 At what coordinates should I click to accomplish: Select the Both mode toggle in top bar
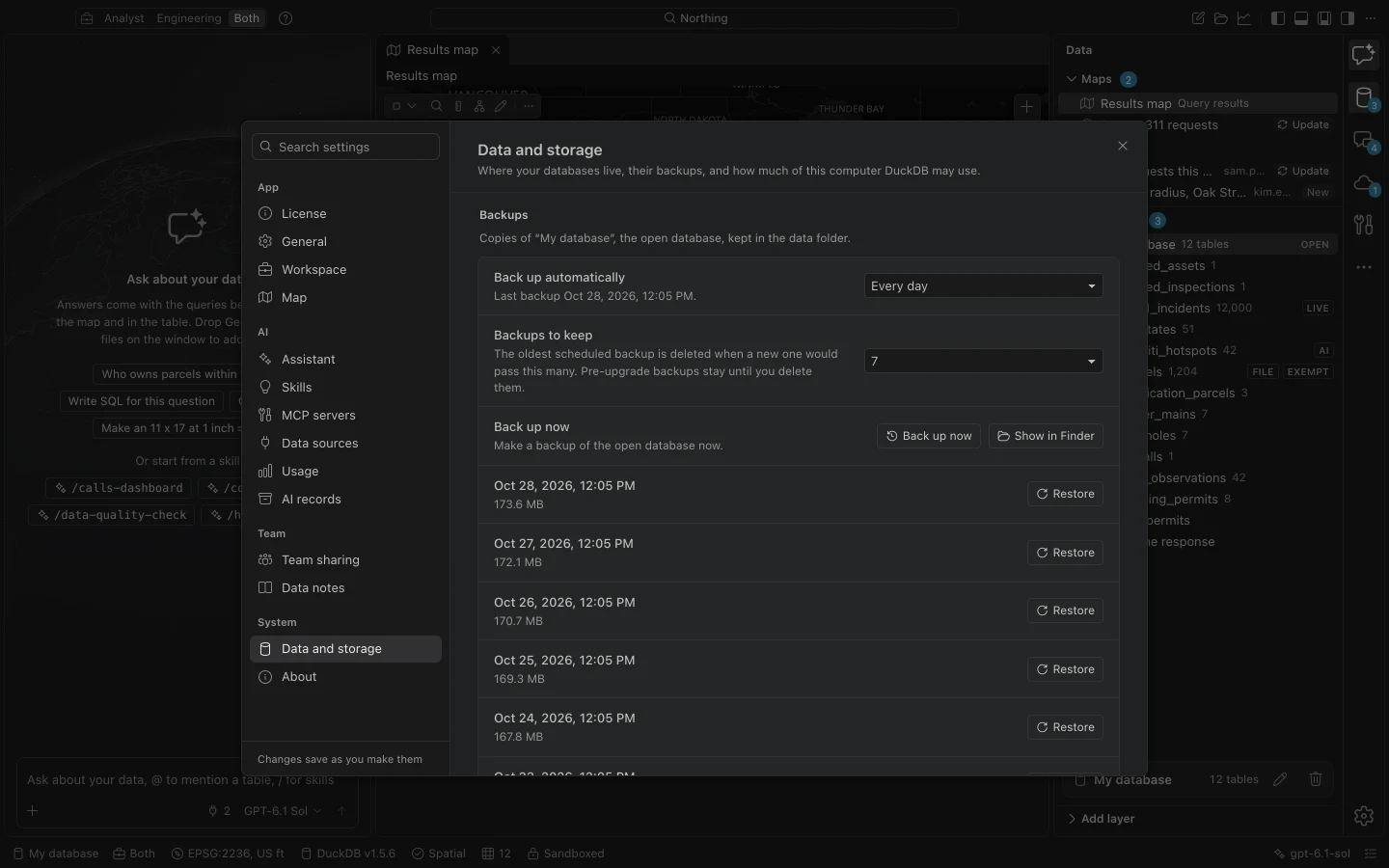(247, 18)
